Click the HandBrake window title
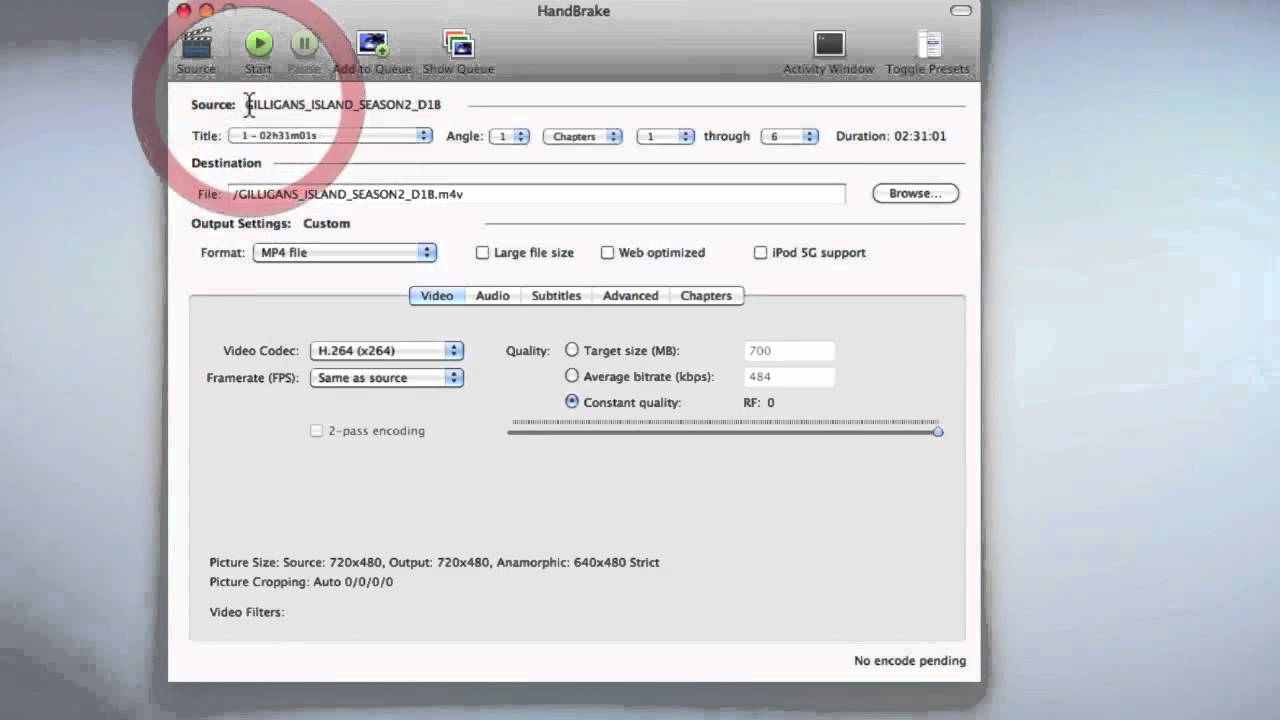This screenshot has width=1280, height=720. click(573, 11)
